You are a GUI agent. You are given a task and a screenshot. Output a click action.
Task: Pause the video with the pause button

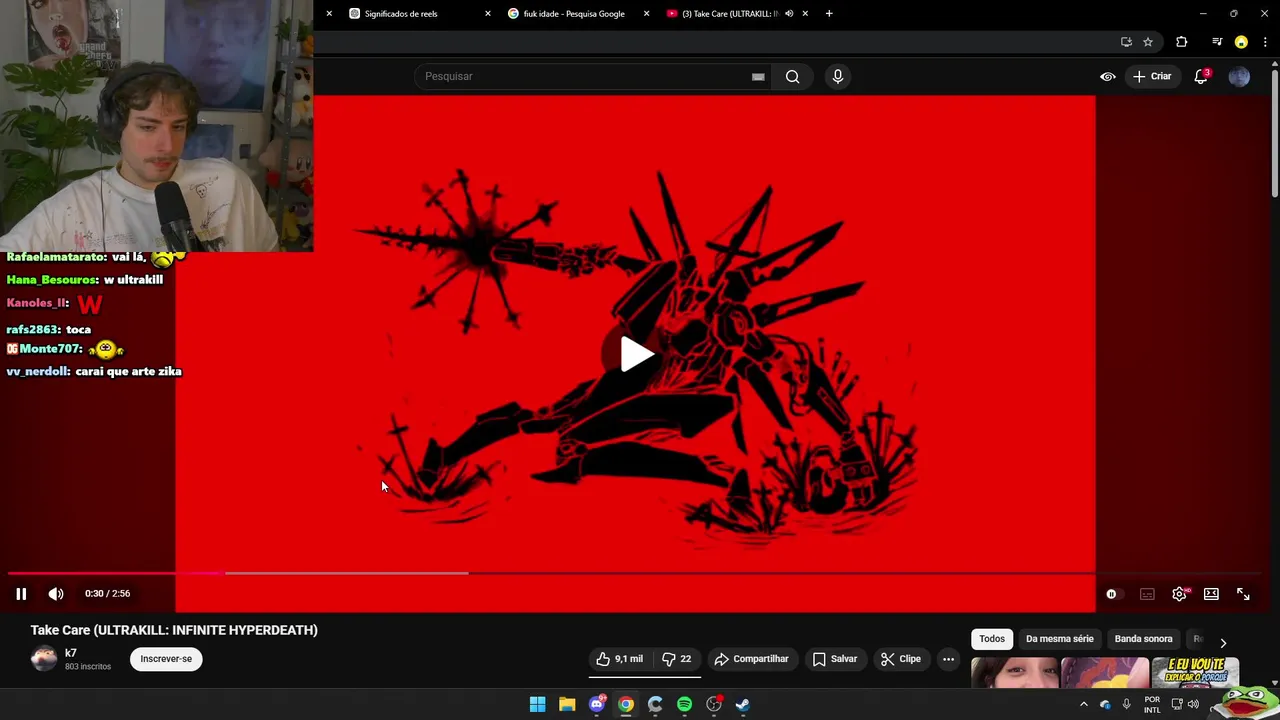pos(21,594)
